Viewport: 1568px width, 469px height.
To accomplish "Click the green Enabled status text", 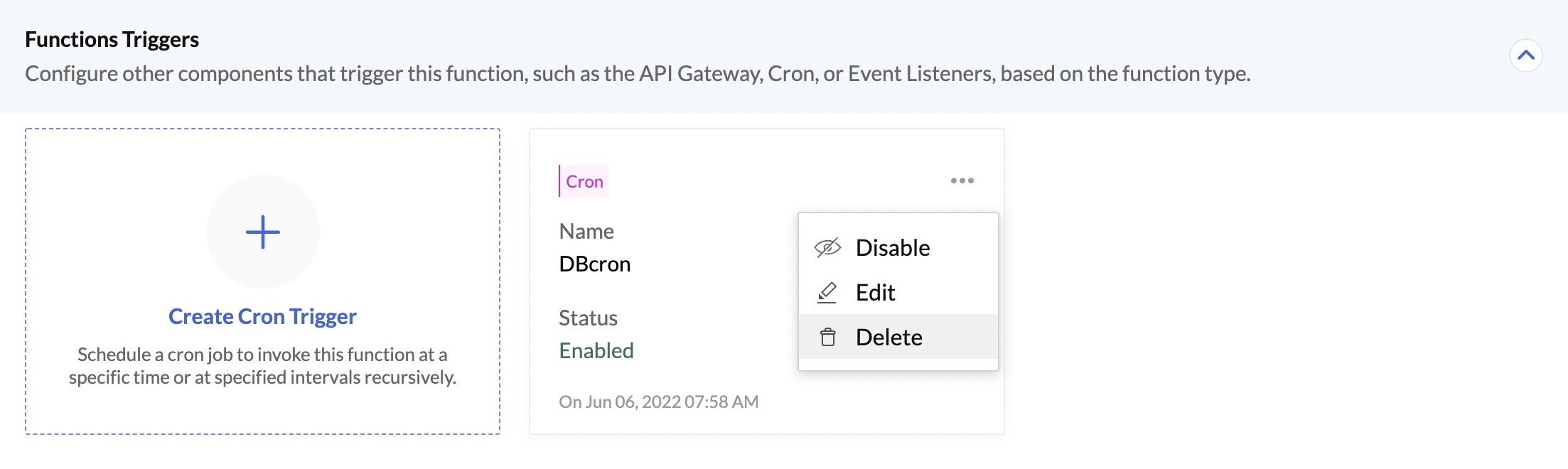I will coord(596,351).
